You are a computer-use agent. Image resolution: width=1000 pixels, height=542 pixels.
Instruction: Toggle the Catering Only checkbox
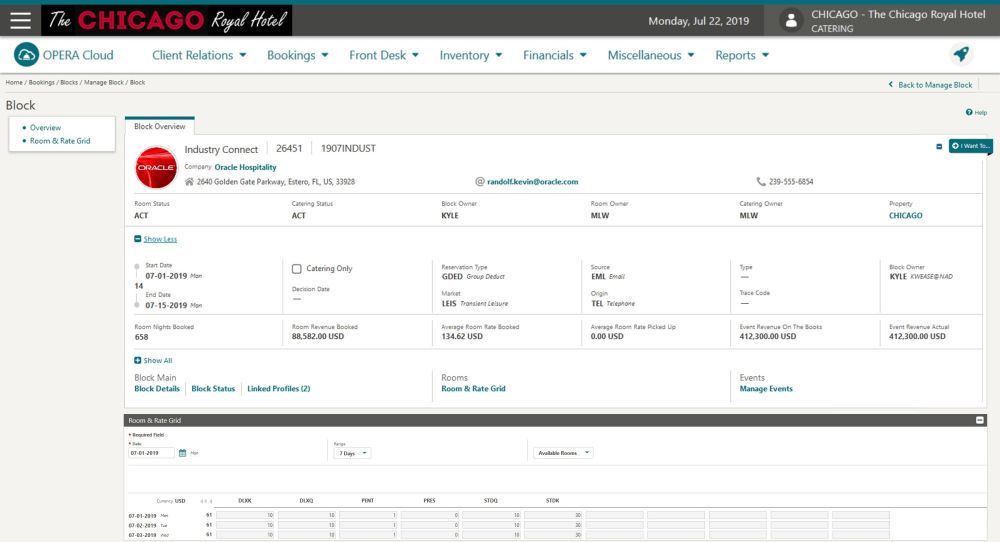pyautogui.click(x=297, y=269)
